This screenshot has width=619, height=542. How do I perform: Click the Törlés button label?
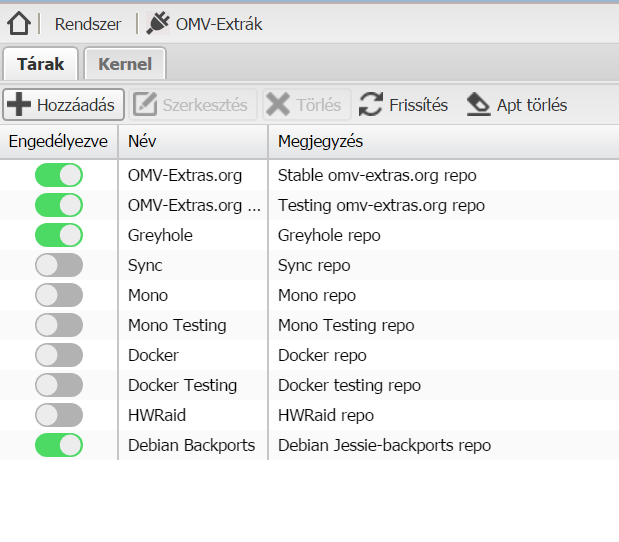(x=319, y=105)
